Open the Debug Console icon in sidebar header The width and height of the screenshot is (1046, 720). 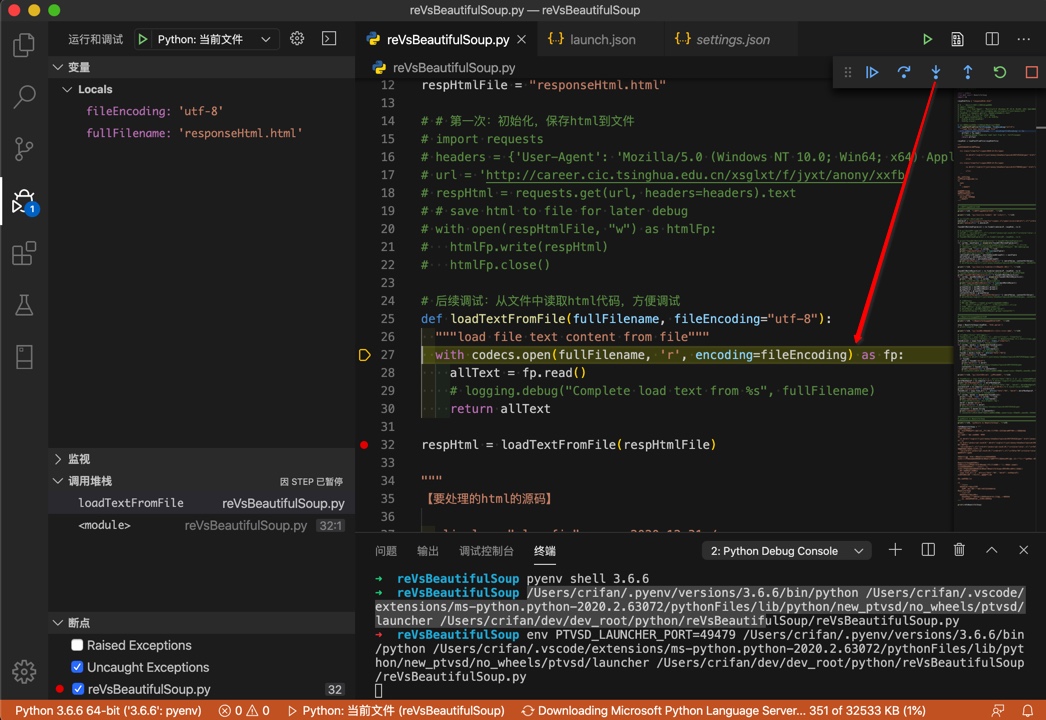(329, 39)
